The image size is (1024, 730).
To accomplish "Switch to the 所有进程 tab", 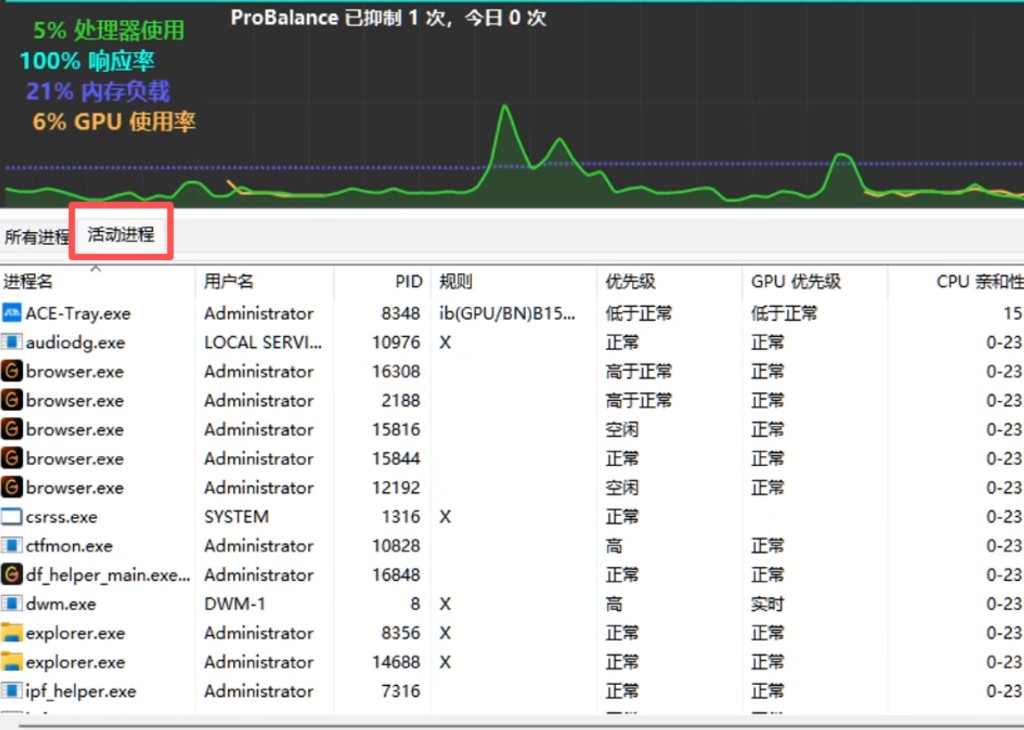I will click(x=36, y=236).
